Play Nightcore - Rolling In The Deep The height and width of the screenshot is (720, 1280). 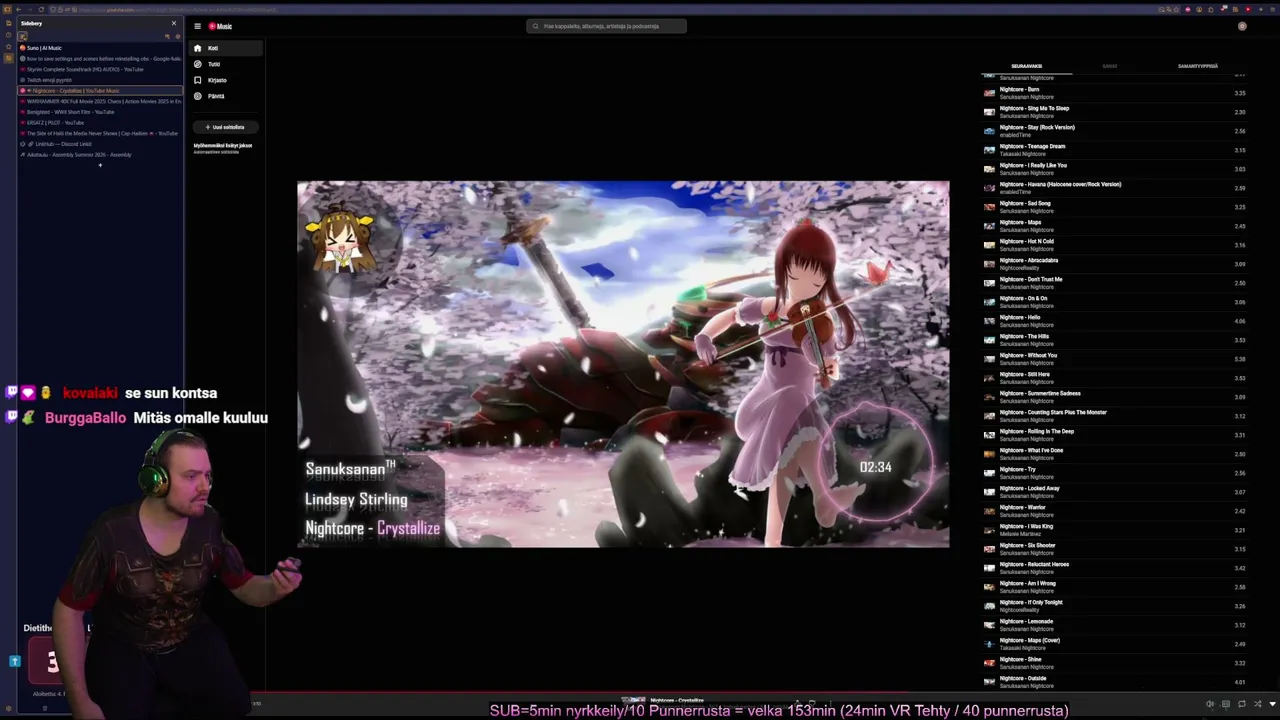(x=1114, y=435)
